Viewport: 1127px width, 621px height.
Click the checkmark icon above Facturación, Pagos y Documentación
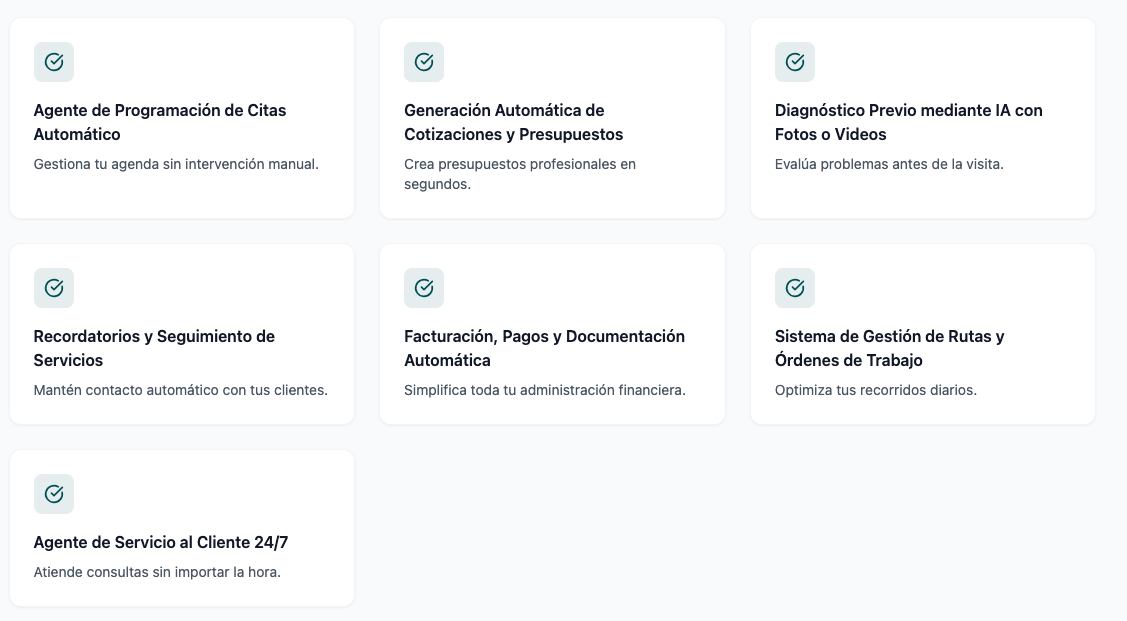424,288
